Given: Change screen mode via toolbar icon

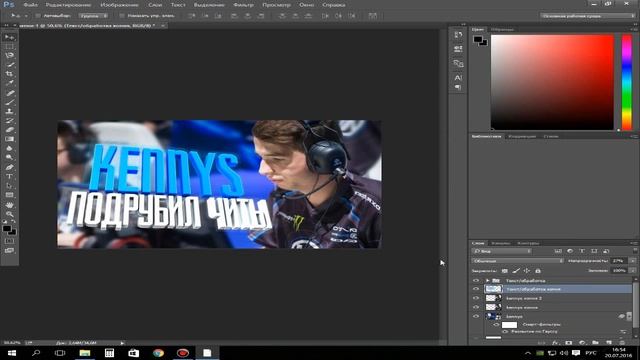Looking at the screenshot, I should [x=9, y=251].
